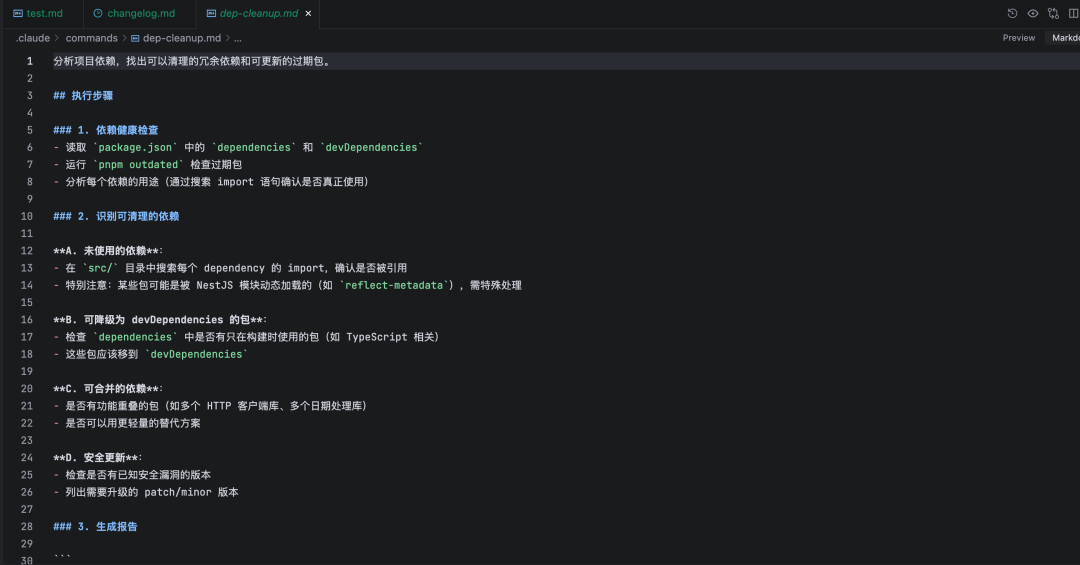Click the heading '### 2. 识别可清理的依赖'
The image size is (1080, 565).
click(x=116, y=216)
